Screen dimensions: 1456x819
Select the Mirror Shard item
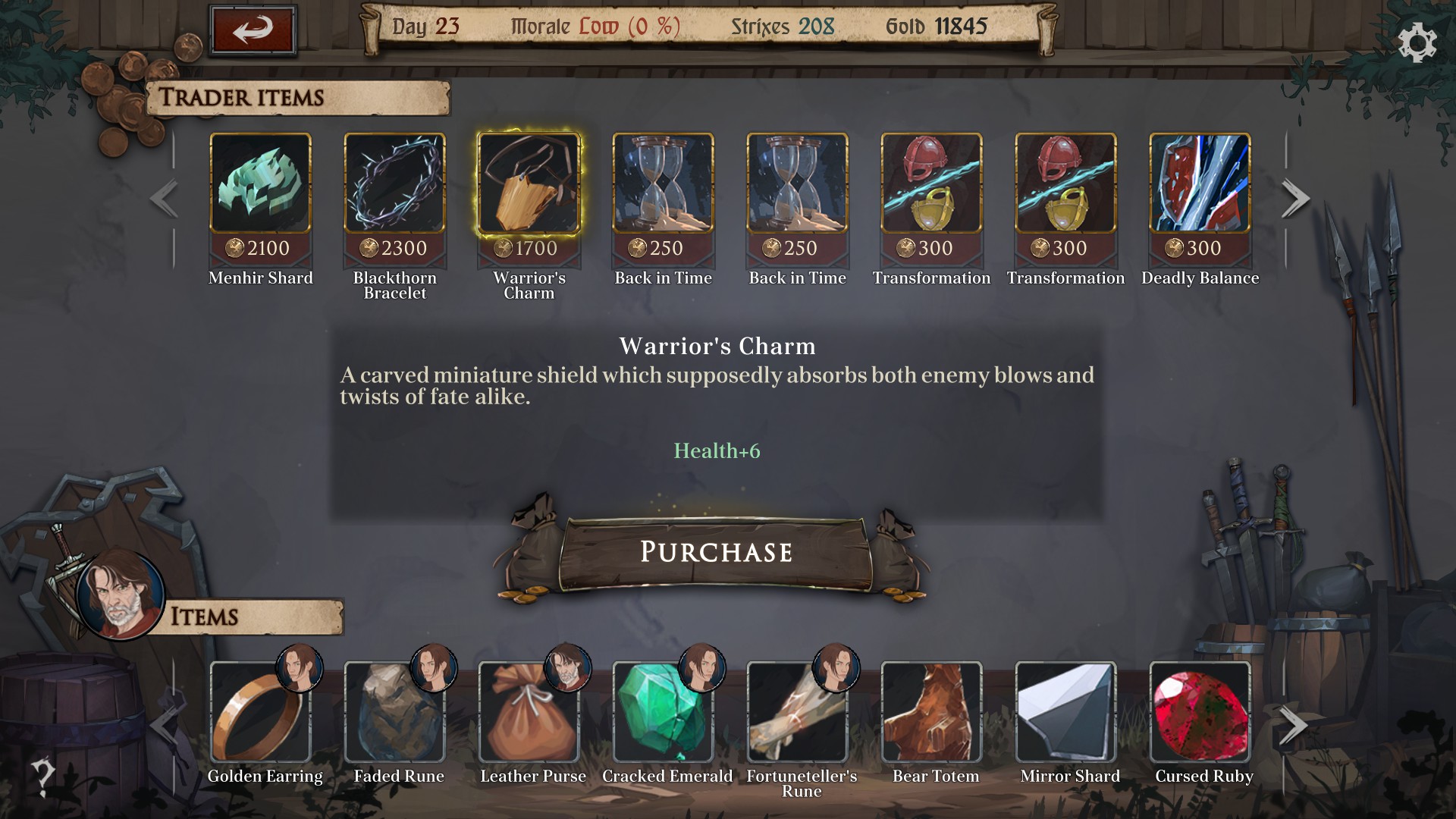1065,711
